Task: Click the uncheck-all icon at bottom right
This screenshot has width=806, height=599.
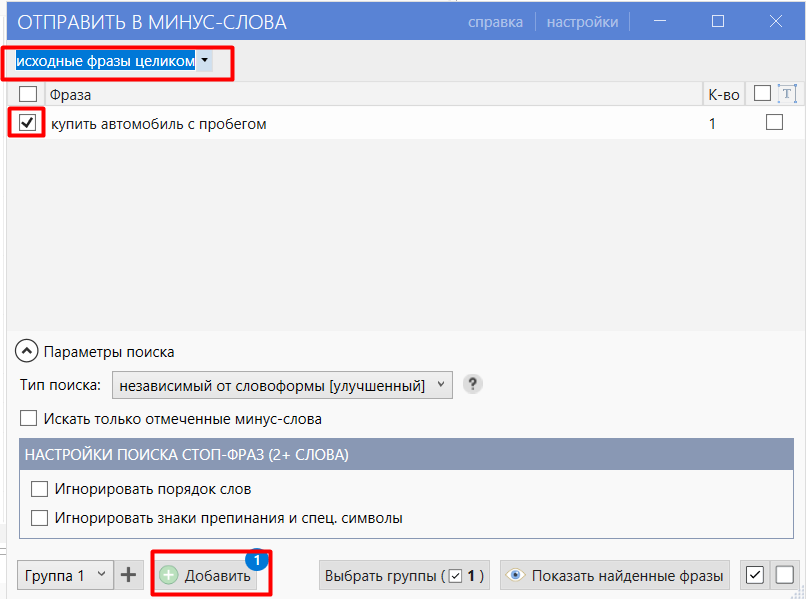Action: coord(784,575)
